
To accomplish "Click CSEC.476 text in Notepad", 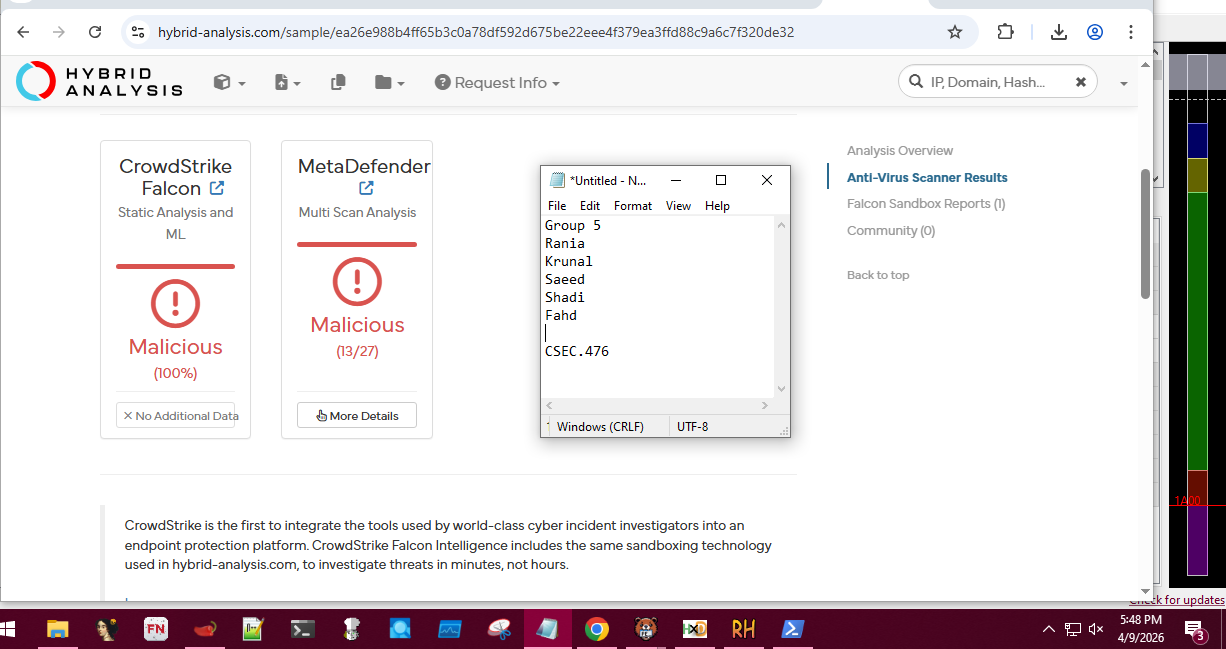I will click(577, 351).
